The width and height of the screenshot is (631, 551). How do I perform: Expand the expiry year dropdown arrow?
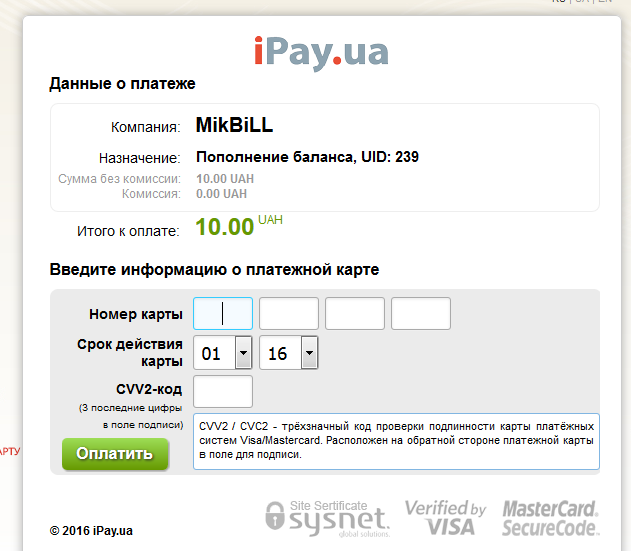tap(309, 353)
